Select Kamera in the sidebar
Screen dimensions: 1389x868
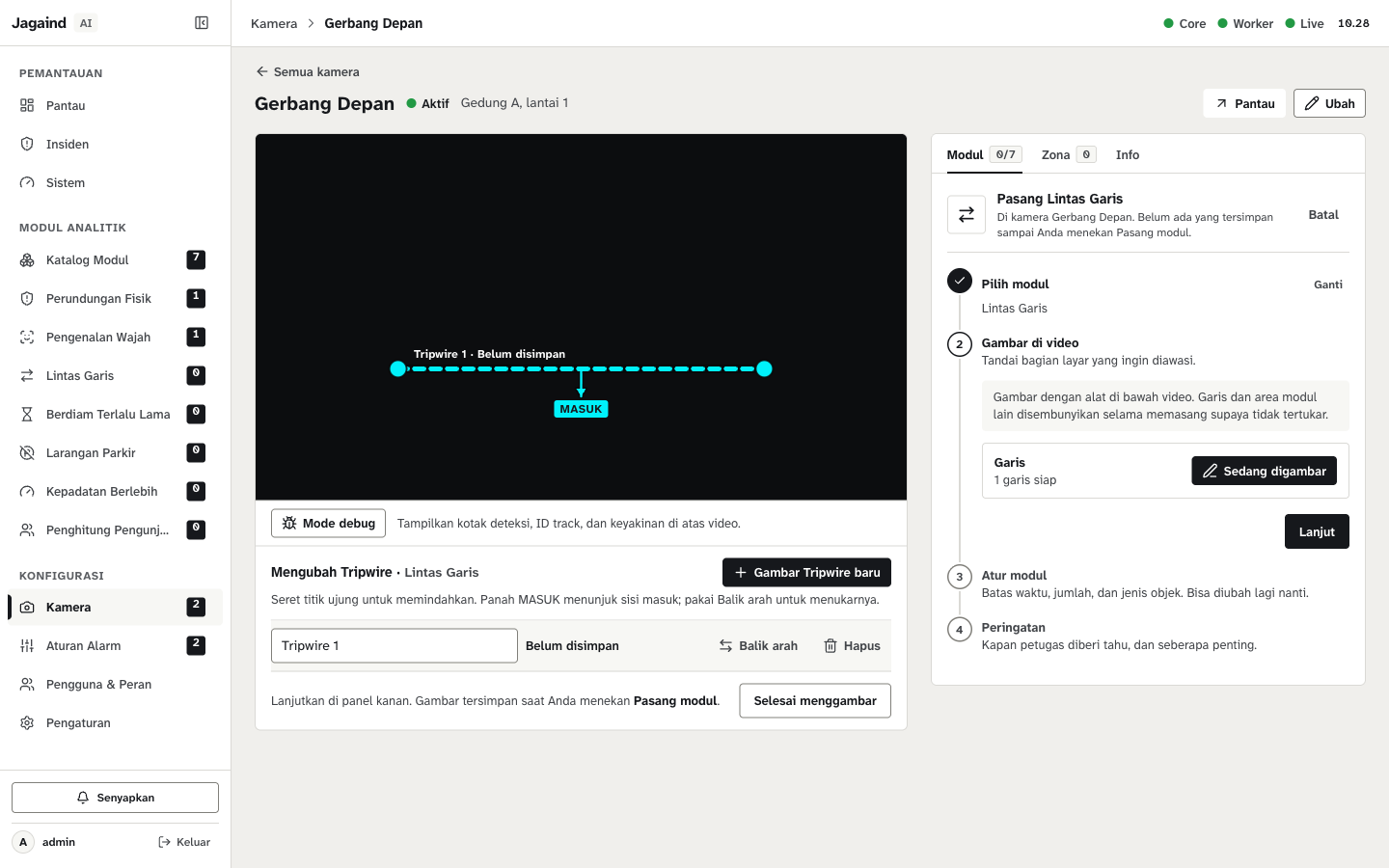(115, 607)
